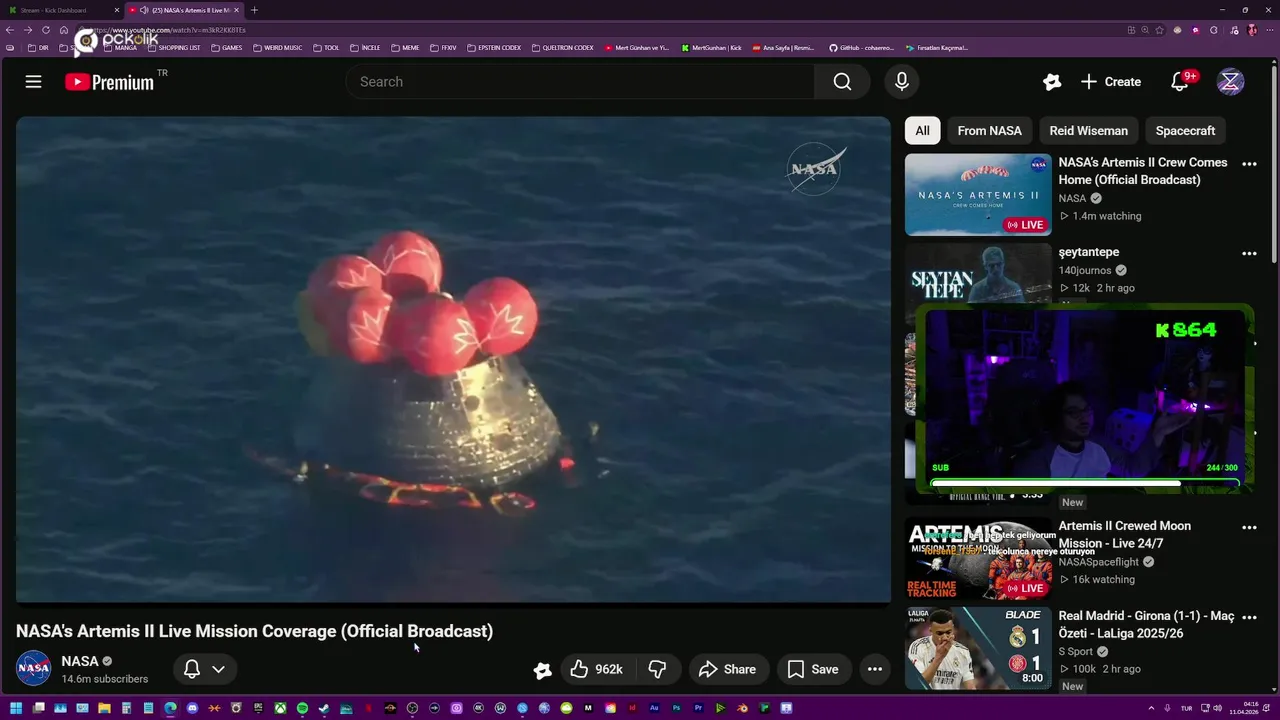Open options for Artemis II Crew Comes Home
The image size is (1280, 720).
[1249, 164]
